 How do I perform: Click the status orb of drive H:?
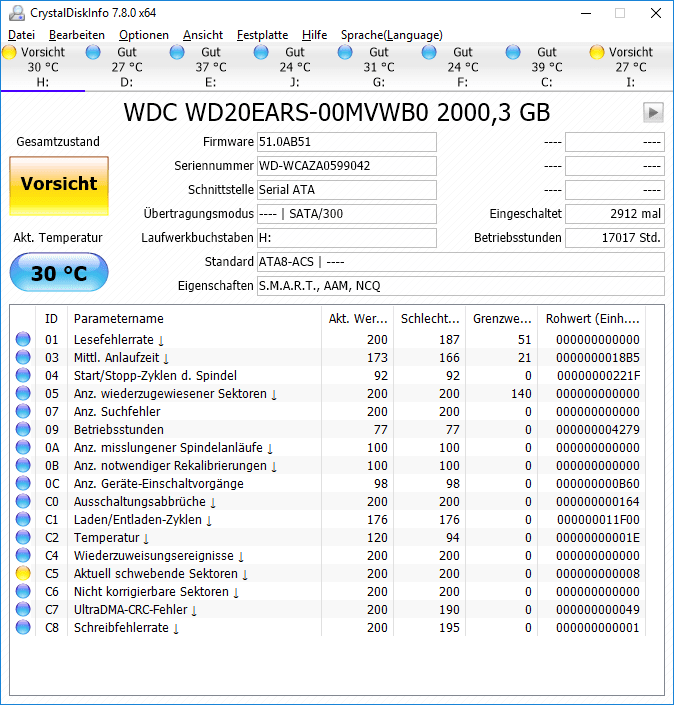point(9,52)
